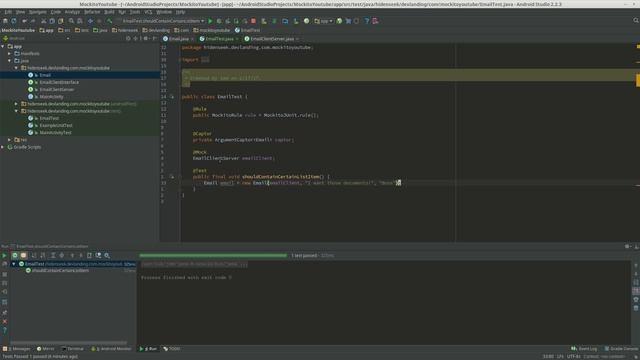Viewport: 640px width, 360px height.
Task: Click the Run panel help question mark icon
Action: pyautogui.click(x=4, y=331)
